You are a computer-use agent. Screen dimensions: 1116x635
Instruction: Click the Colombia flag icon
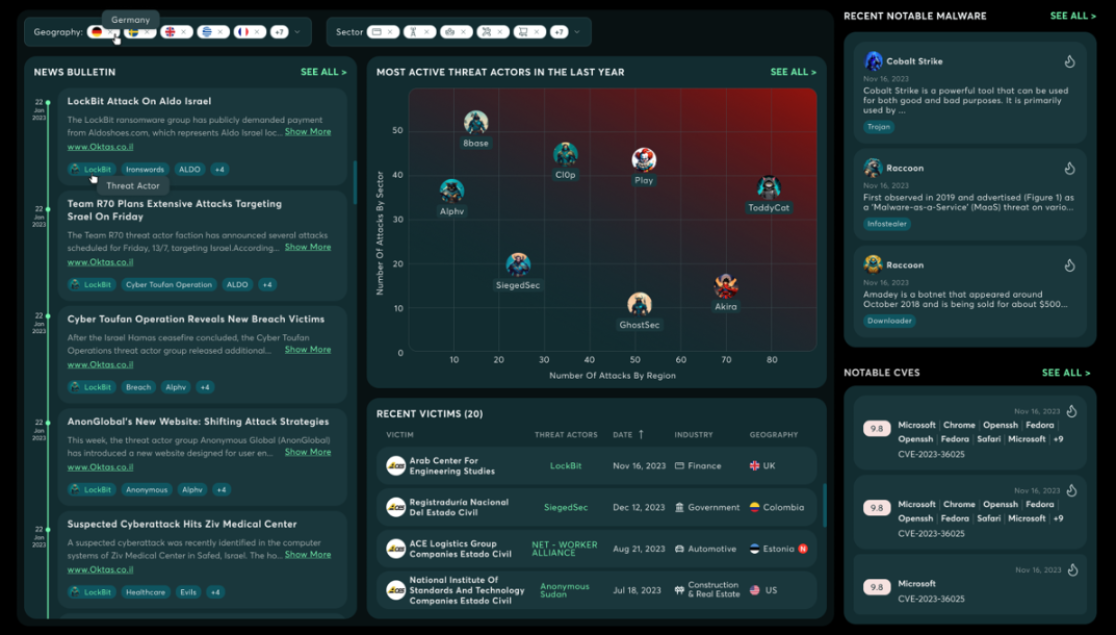754,508
